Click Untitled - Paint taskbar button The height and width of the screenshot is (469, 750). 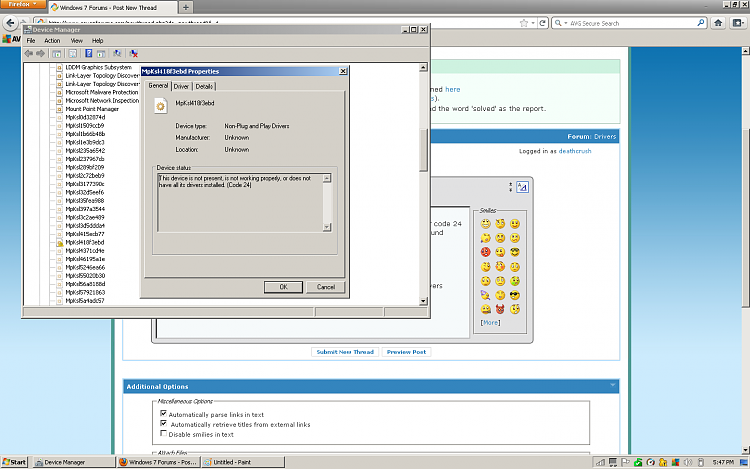(x=243, y=462)
